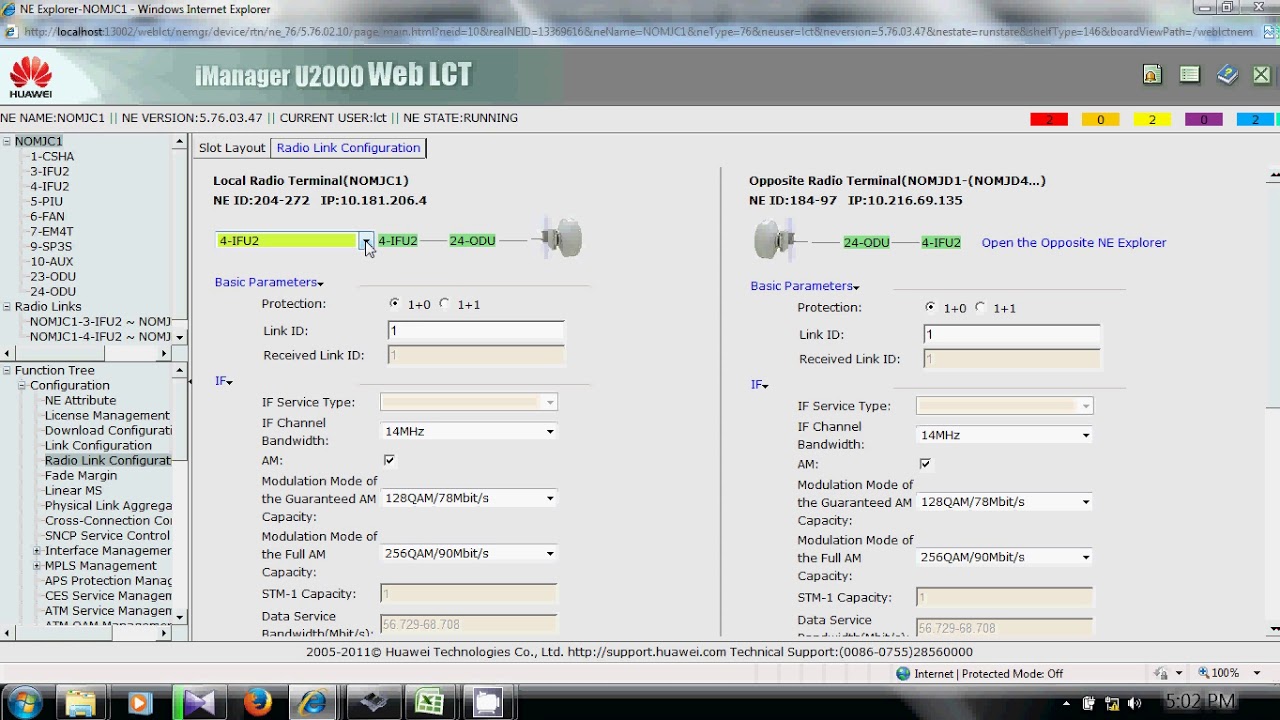Click local Link ID input field
Image resolution: width=1280 pixels, height=720 pixels.
coord(476,331)
